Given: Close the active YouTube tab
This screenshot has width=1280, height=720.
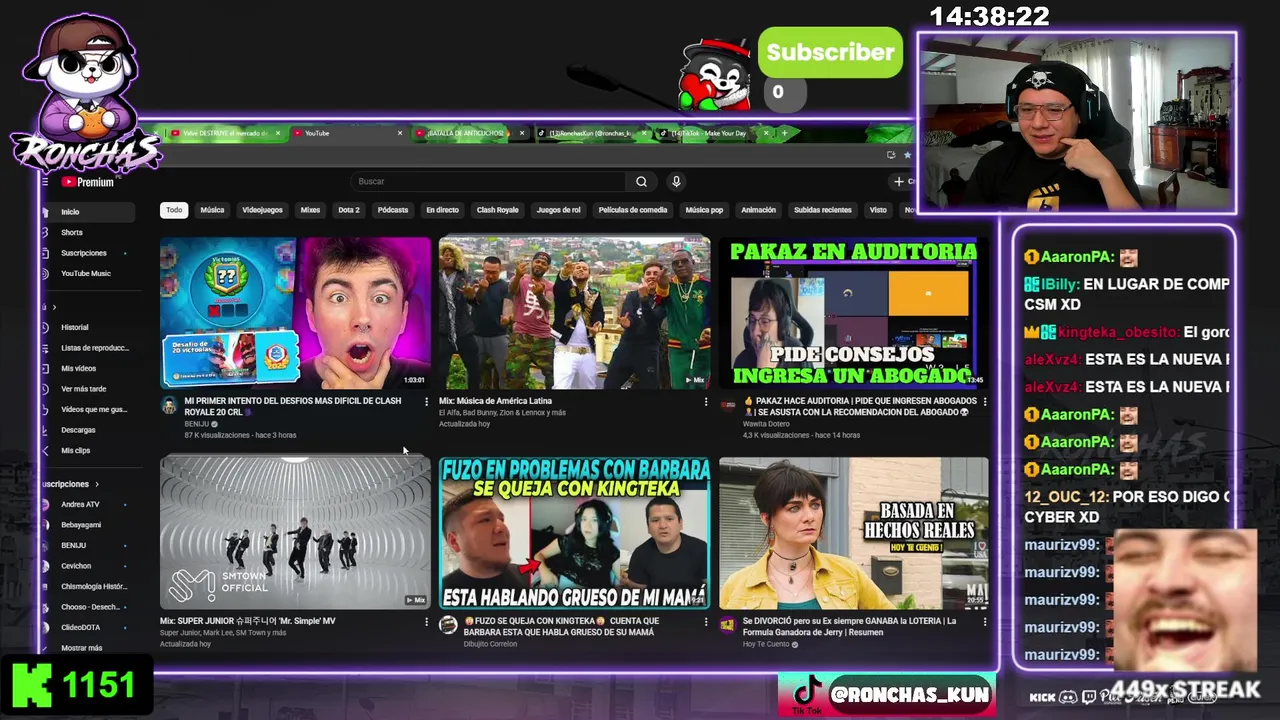Looking at the screenshot, I should 400,133.
